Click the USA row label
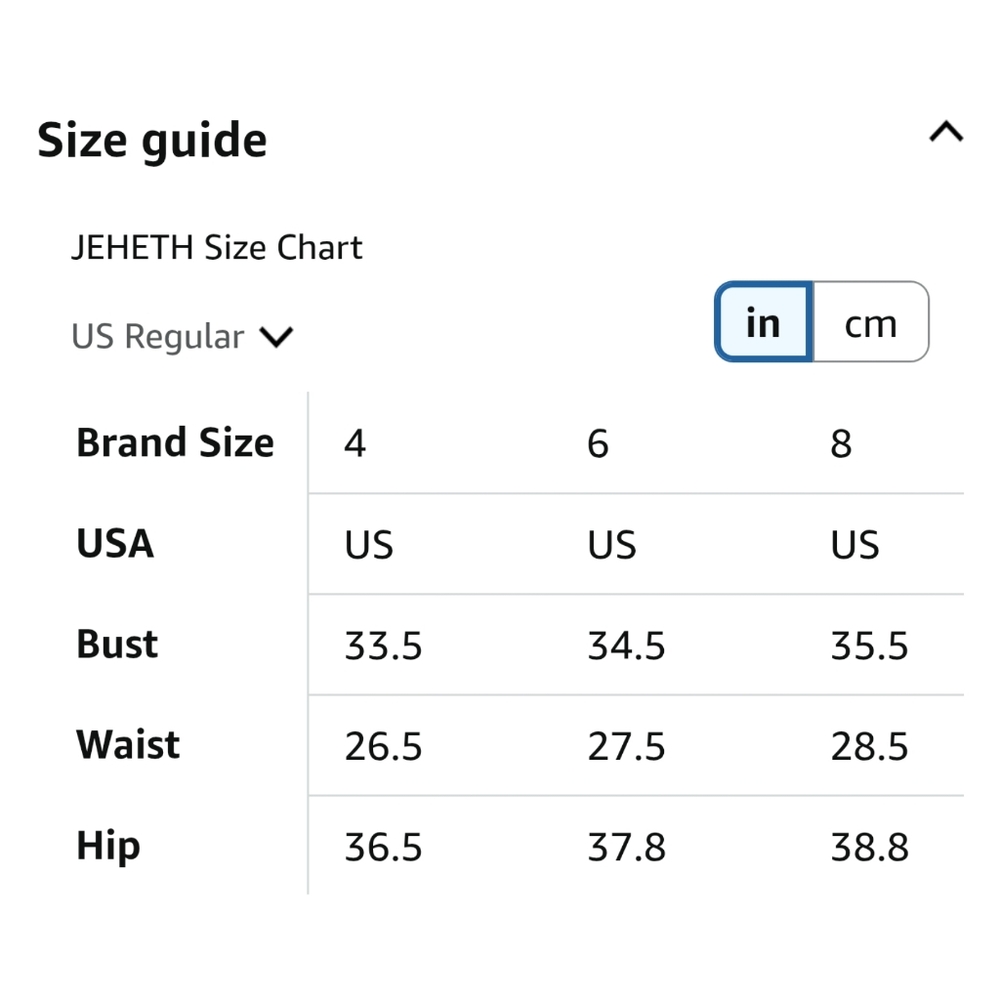Screen dimensions: 1000x1000 click(115, 543)
